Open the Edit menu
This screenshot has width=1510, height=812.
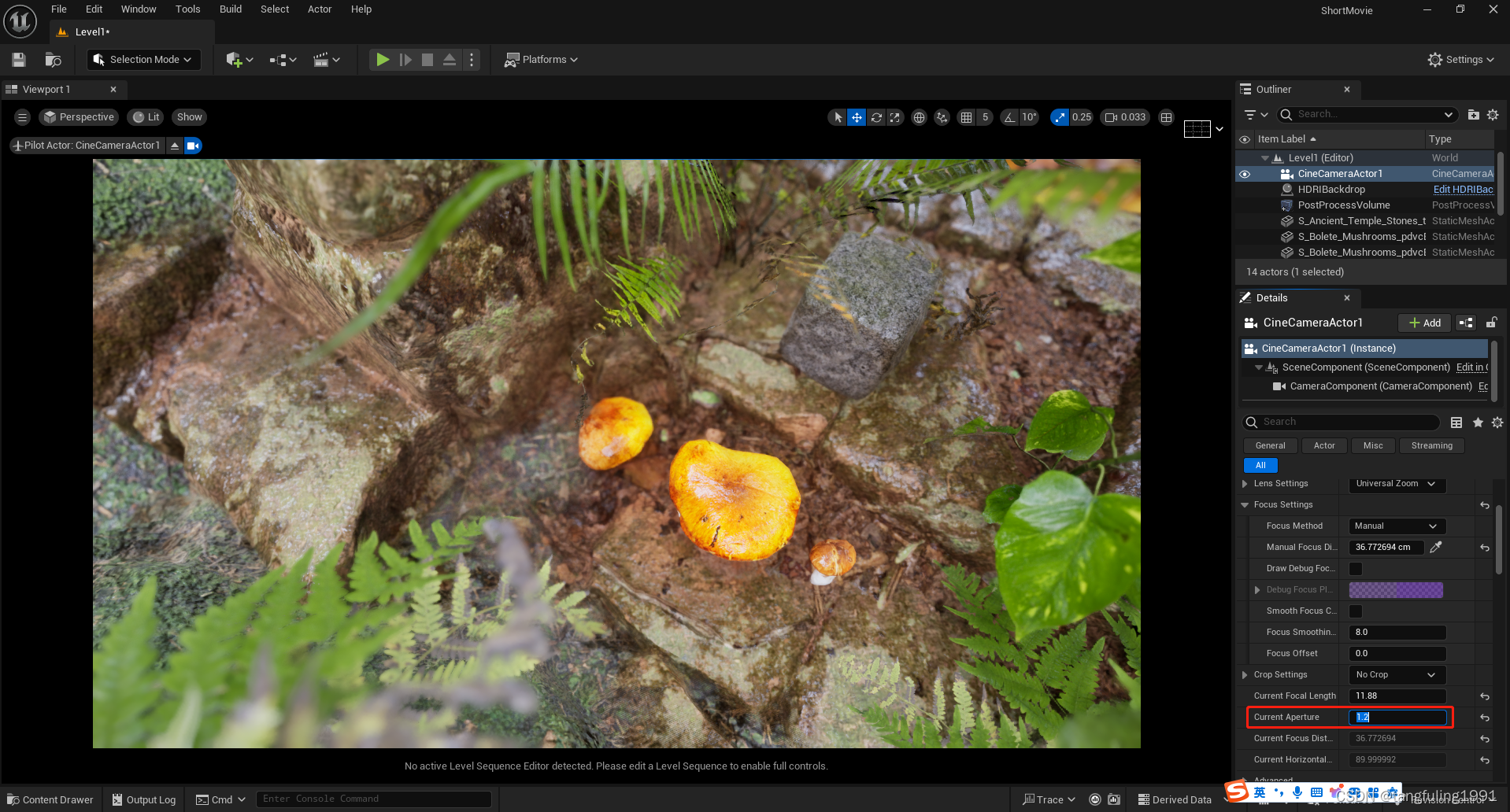(94, 9)
